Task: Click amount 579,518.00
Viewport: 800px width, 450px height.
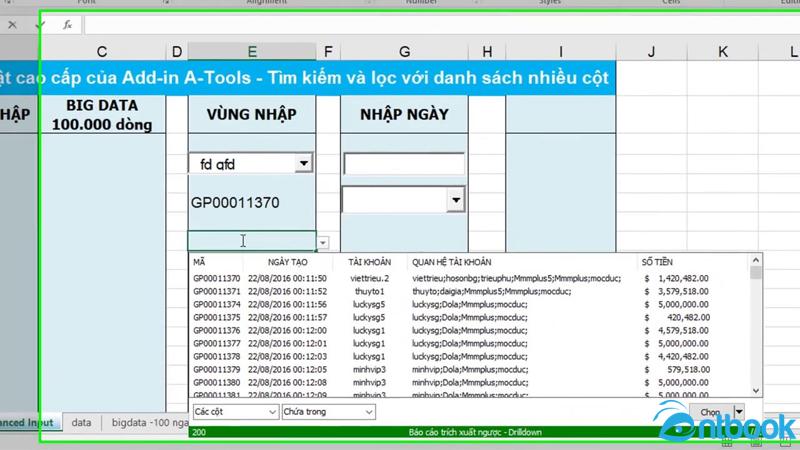Action: [688, 369]
